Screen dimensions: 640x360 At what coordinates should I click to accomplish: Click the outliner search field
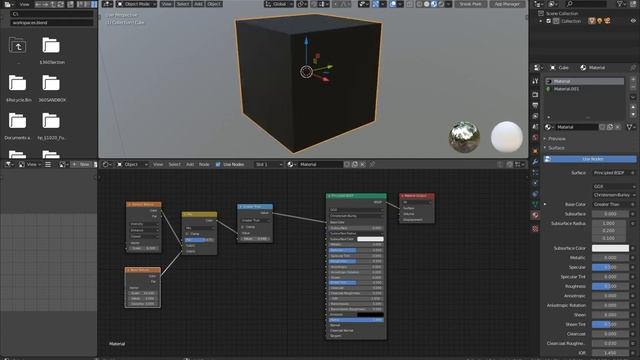585,4
